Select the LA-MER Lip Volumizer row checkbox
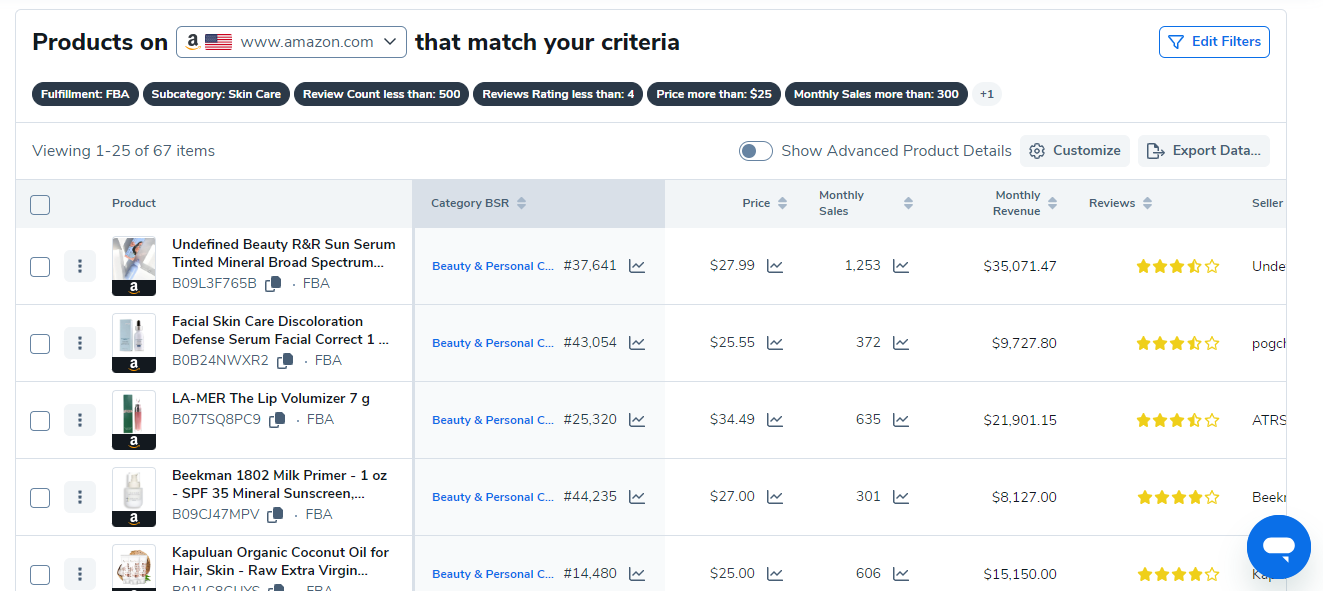The image size is (1323, 591). coord(40,421)
